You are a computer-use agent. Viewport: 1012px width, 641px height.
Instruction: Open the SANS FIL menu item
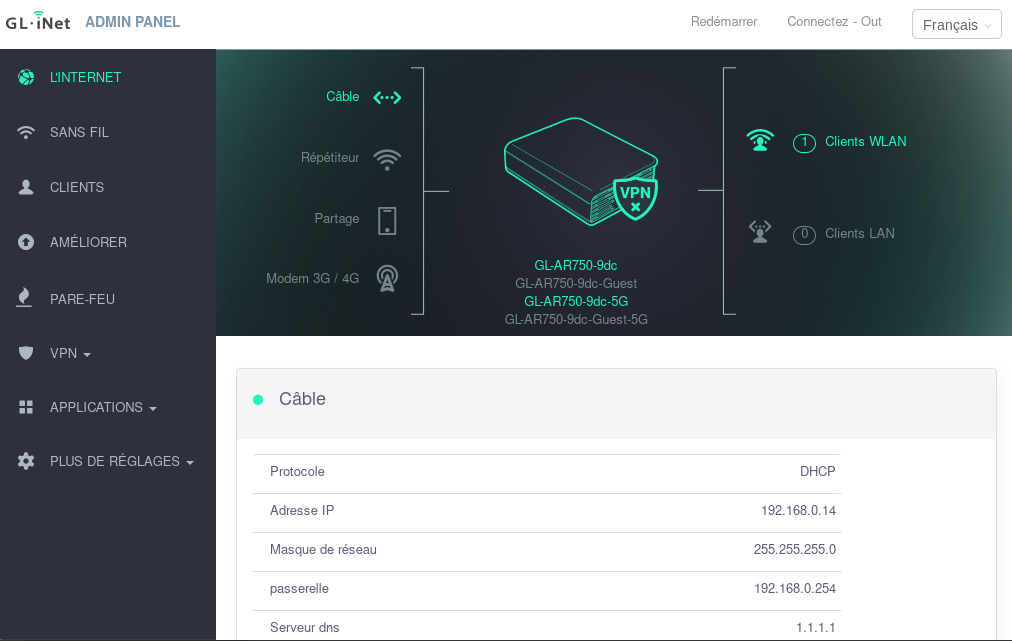click(x=79, y=132)
